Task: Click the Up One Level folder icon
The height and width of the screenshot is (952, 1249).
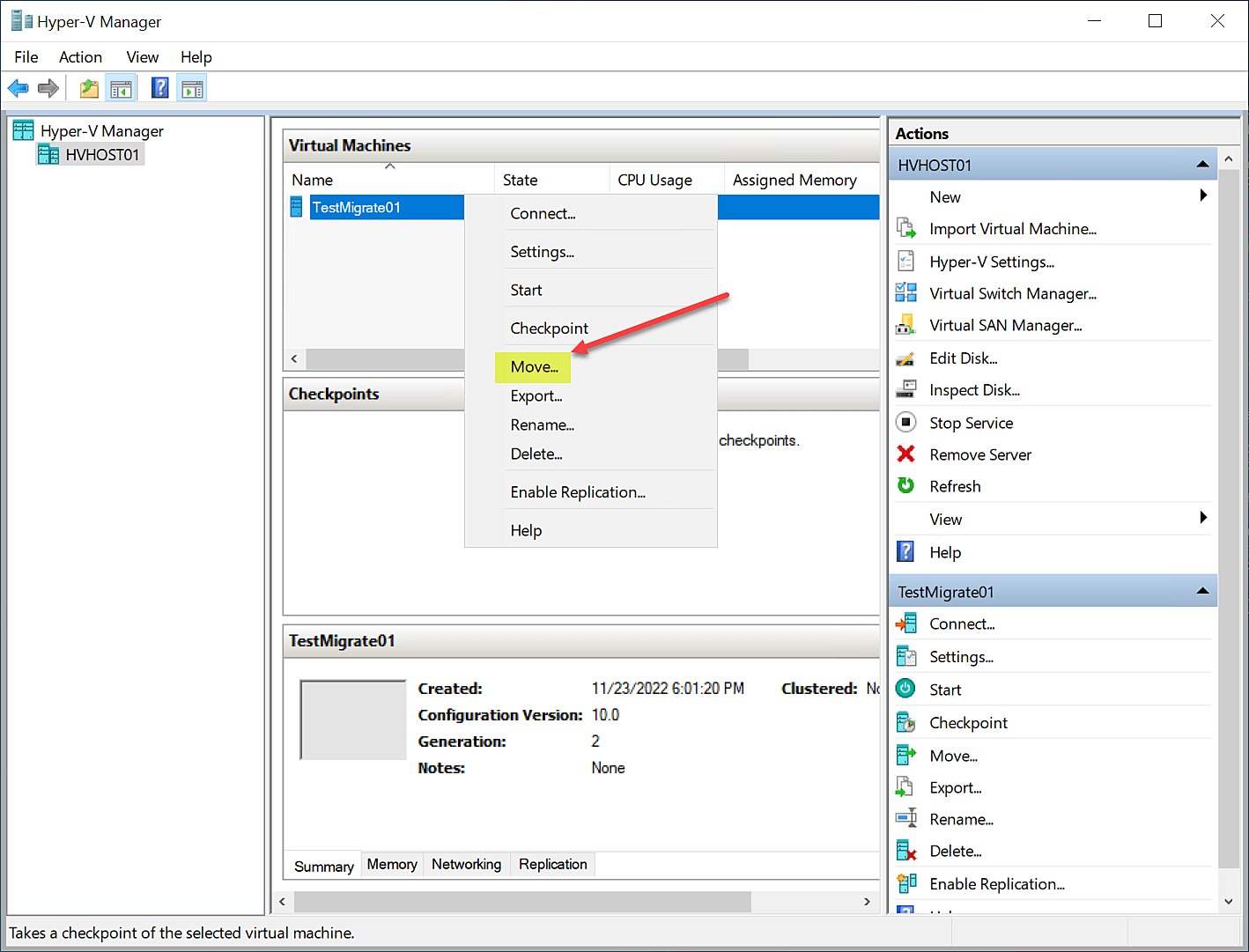Action: point(89,88)
